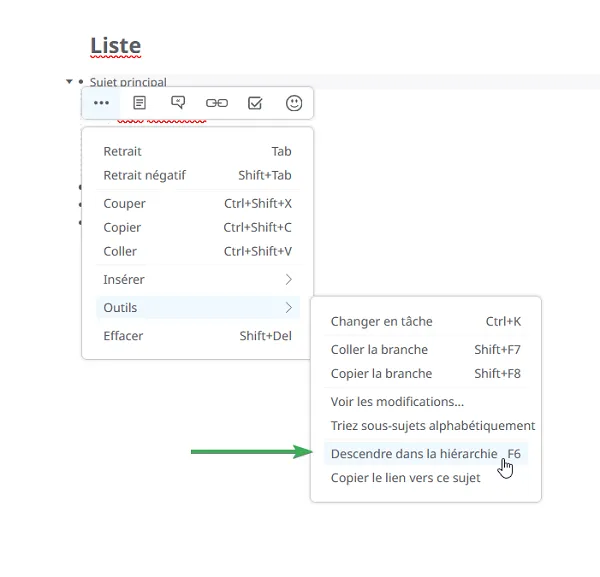600x577 pixels.
Task: Add a note using the note icon
Action: click(139, 103)
